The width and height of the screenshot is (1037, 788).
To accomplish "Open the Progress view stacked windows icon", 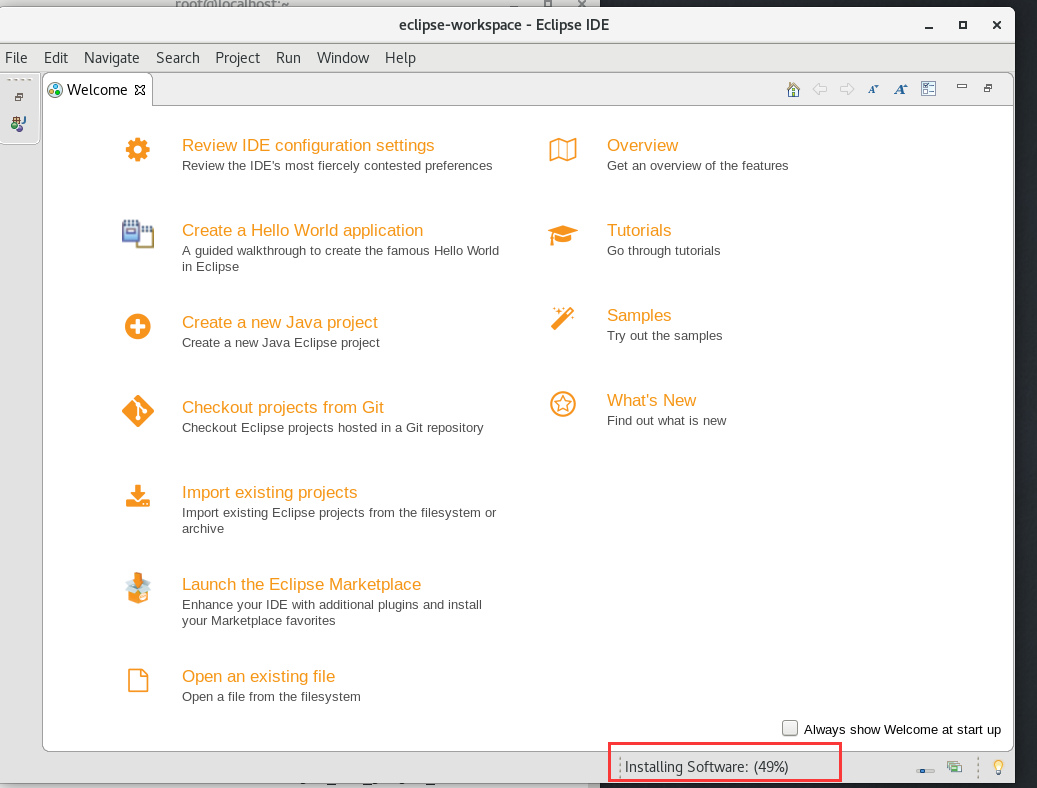I will [954, 767].
